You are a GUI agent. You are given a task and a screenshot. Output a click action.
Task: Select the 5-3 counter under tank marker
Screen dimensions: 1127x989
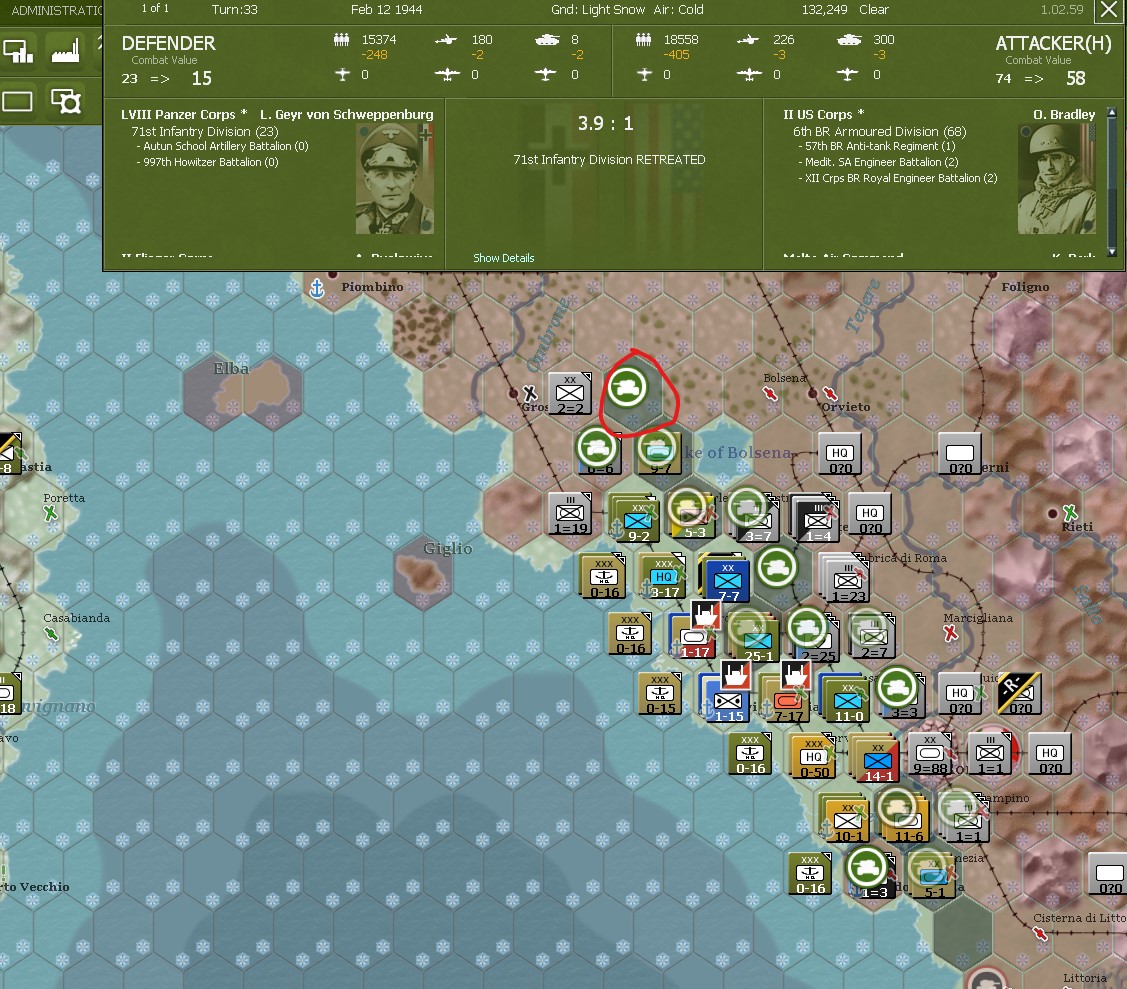[x=693, y=518]
